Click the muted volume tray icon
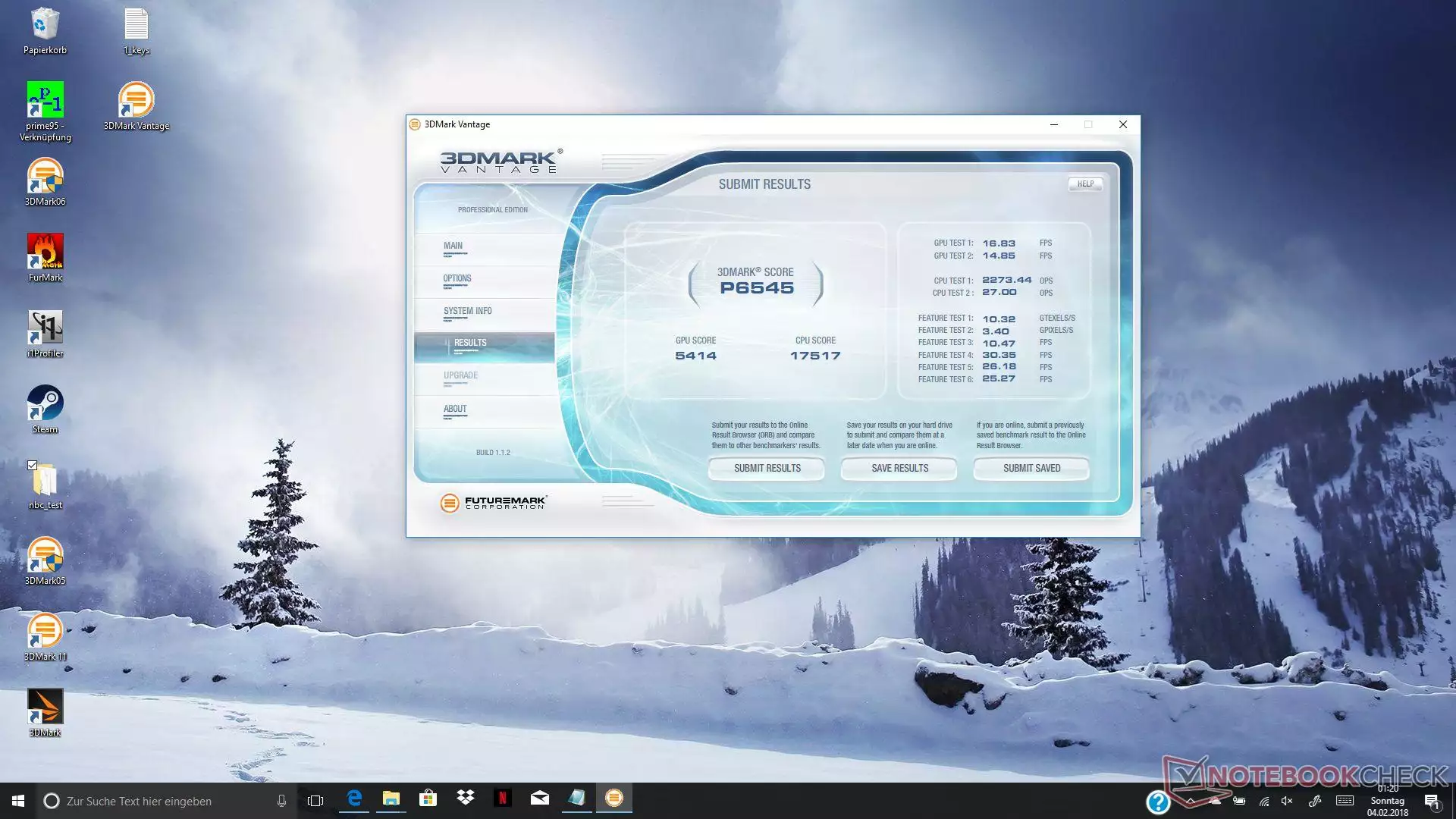The width and height of the screenshot is (1456, 819). click(x=1287, y=801)
